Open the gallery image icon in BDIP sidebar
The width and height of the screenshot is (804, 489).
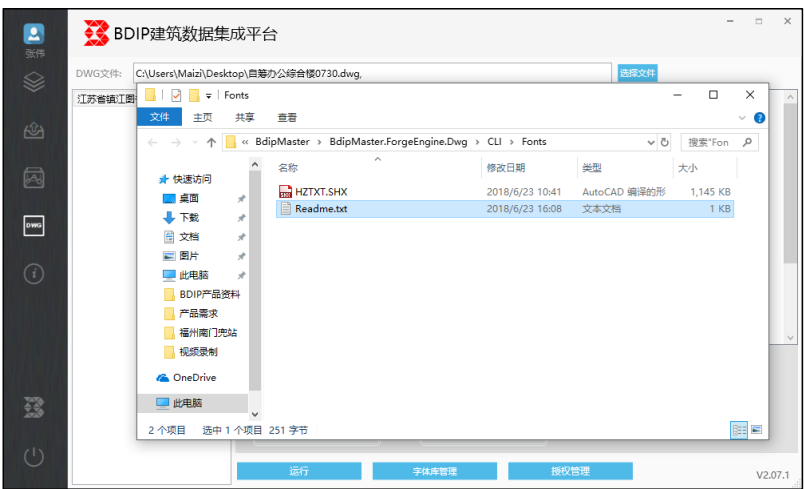[x=34, y=177]
